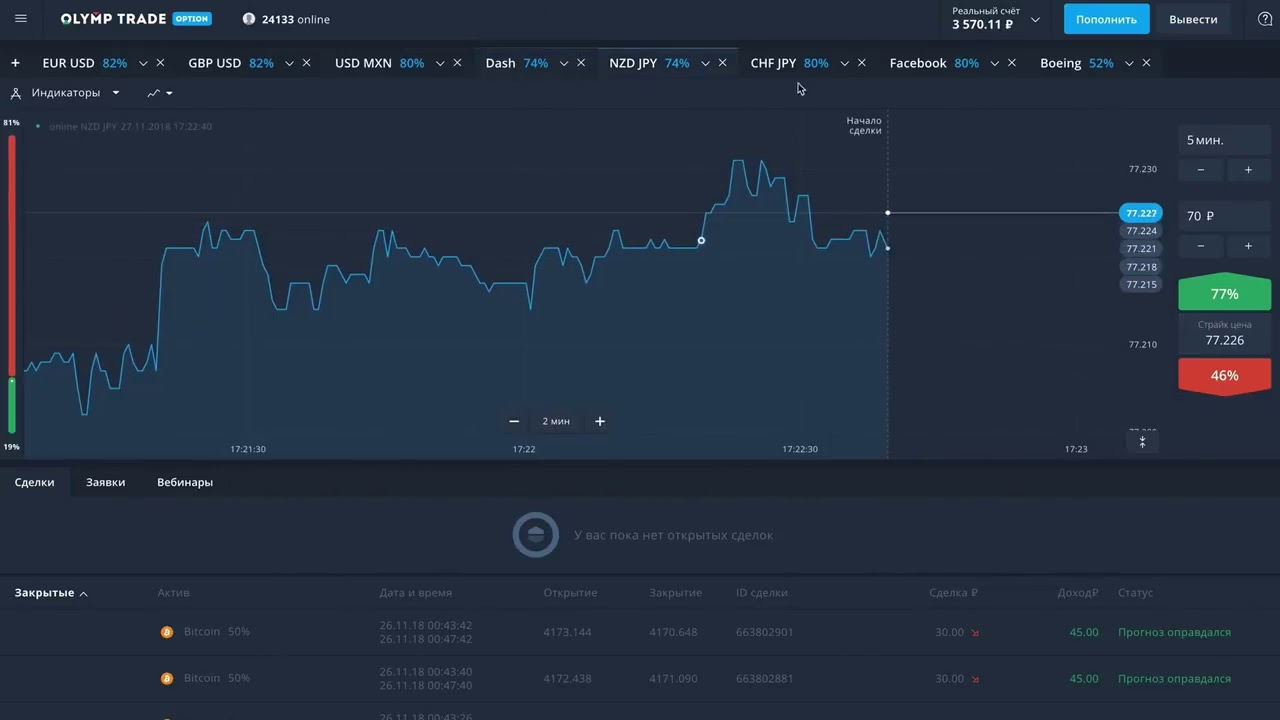Close the GBP USD tab
This screenshot has width=1280, height=720.
coord(306,63)
